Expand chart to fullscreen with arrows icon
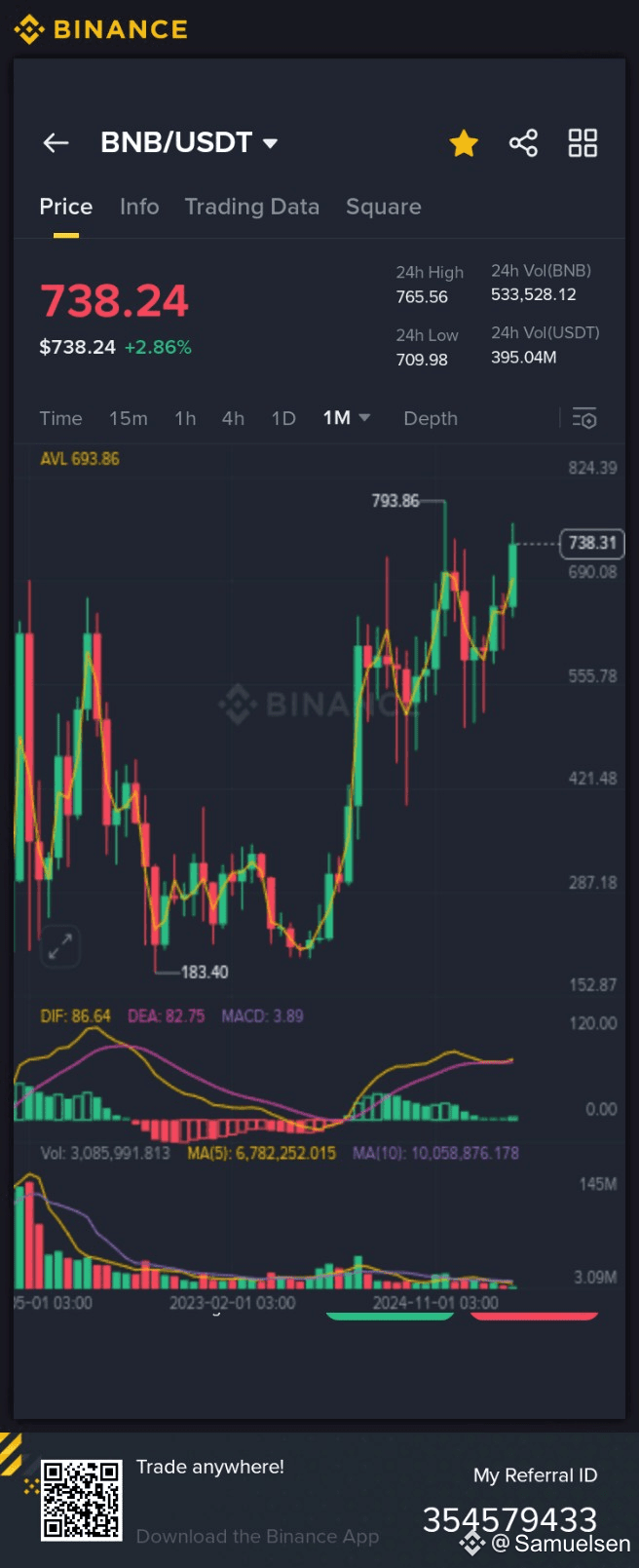639x1568 pixels. [60, 945]
